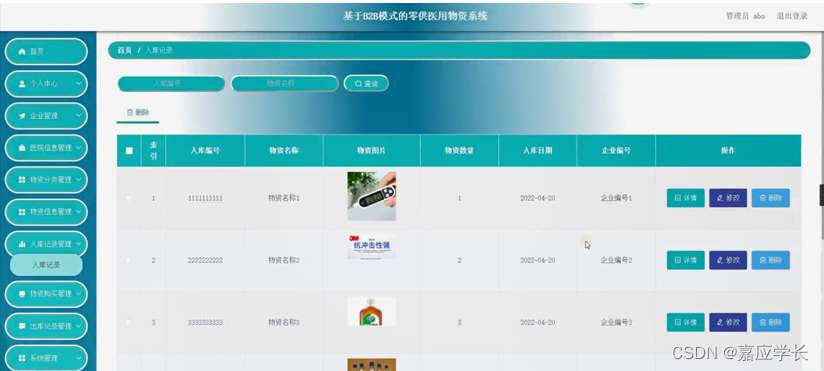This screenshot has width=824, height=371.
Task: Click the 3M product image in row 2
Action: point(372,246)
